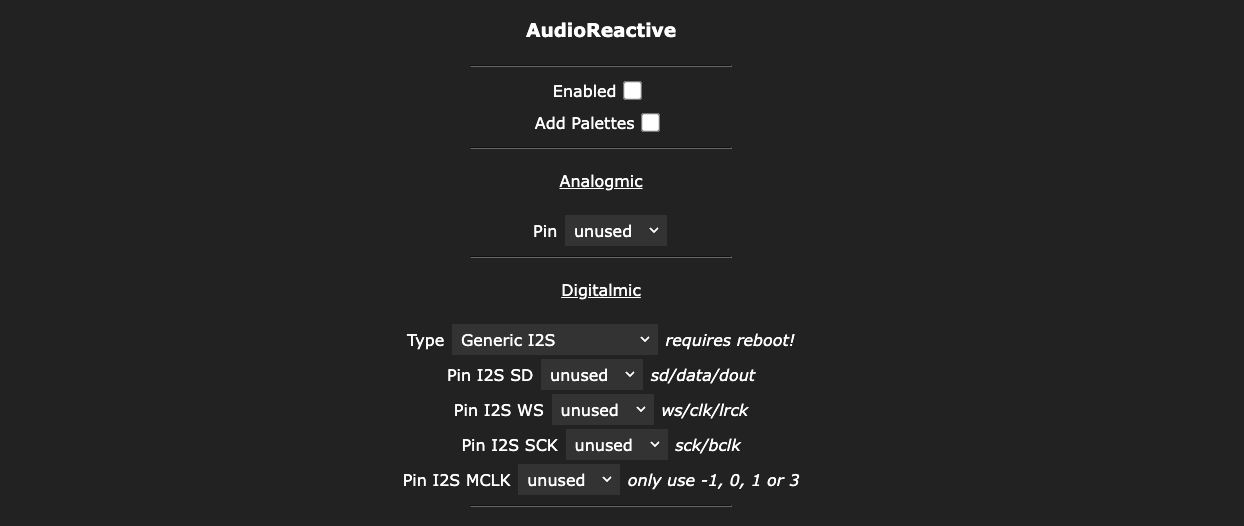This screenshot has height=526, width=1244.
Task: Tick the Add Palettes checkbox
Action: coord(650,123)
